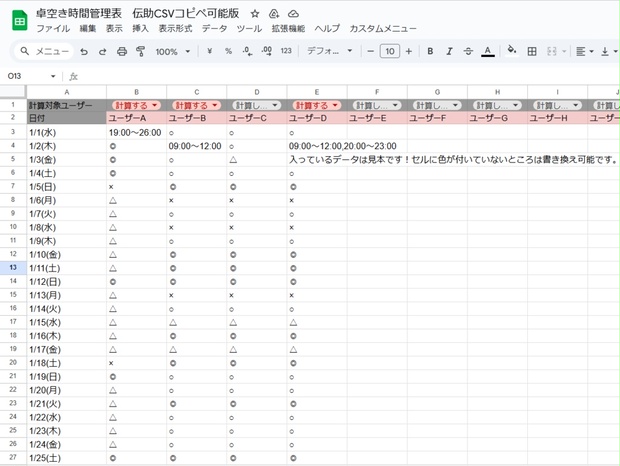Open the 拡張機能 menu
This screenshot has width=620, height=466.
pyautogui.click(x=288, y=28)
